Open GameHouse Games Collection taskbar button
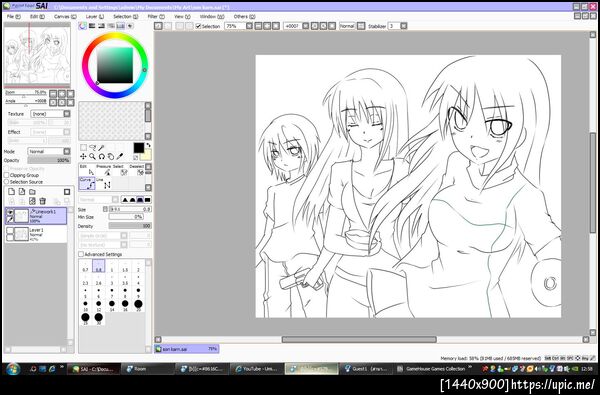600x395 pixels. (x=432, y=369)
